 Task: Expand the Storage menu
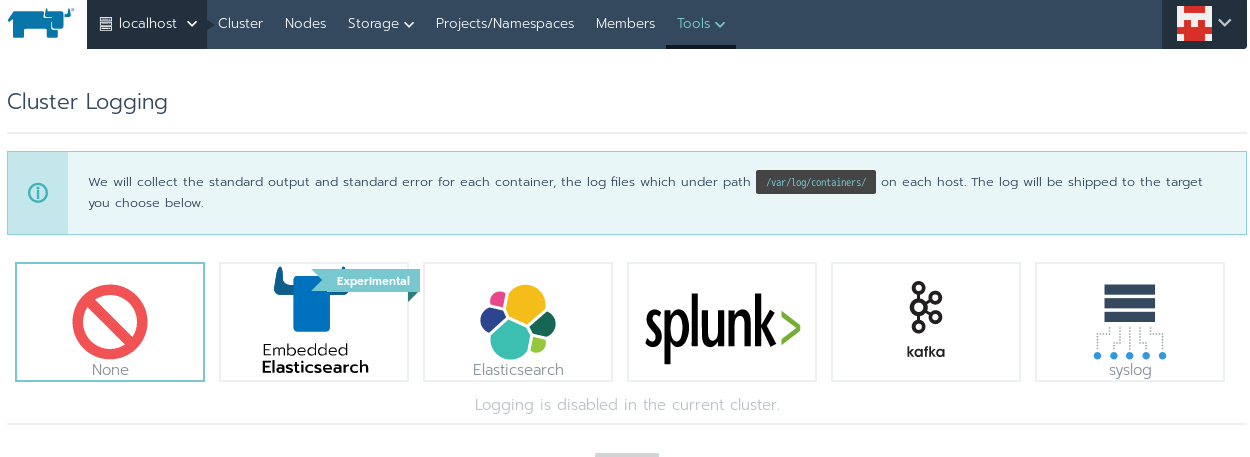click(381, 23)
